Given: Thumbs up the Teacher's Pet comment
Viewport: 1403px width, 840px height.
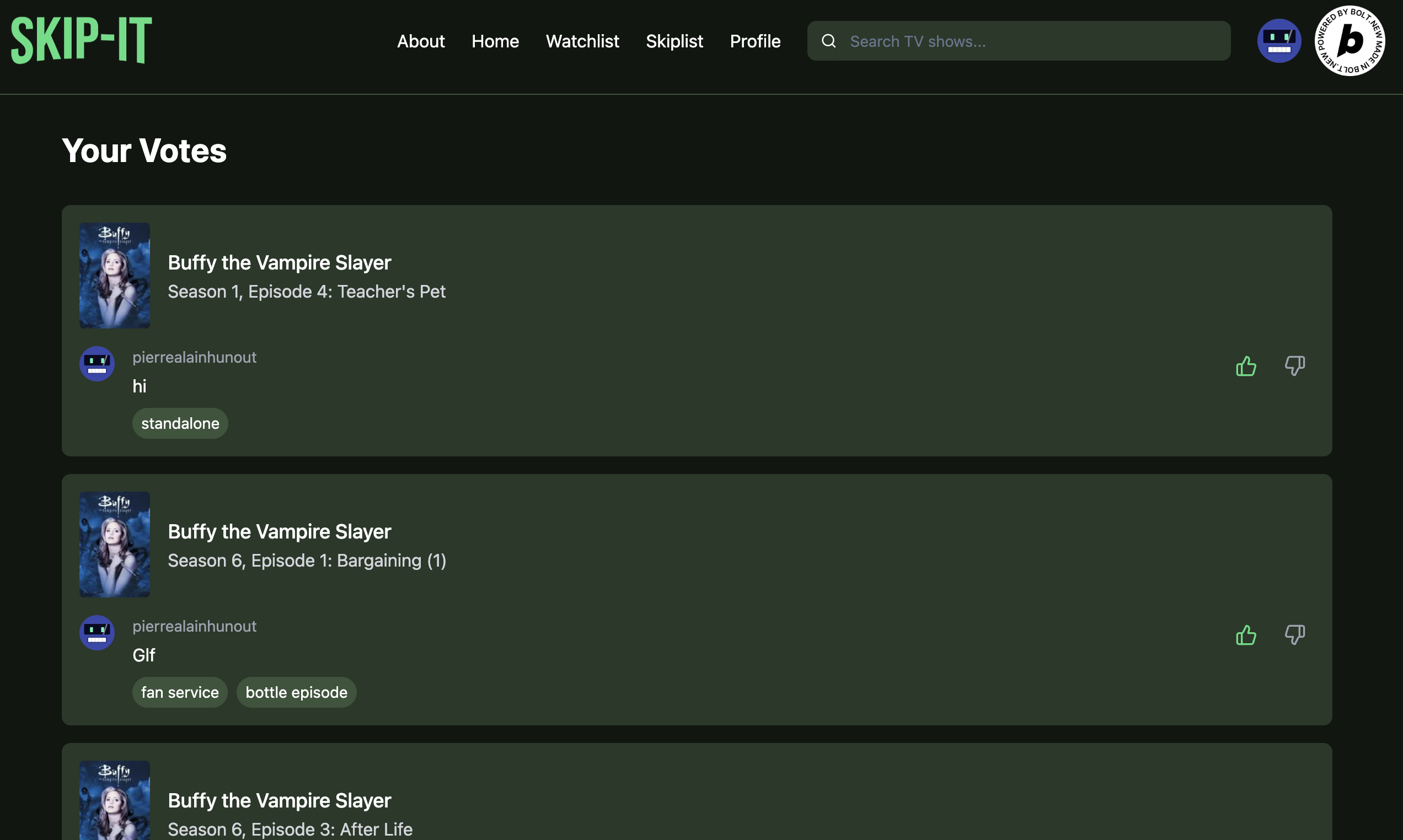Looking at the screenshot, I should pos(1246,365).
